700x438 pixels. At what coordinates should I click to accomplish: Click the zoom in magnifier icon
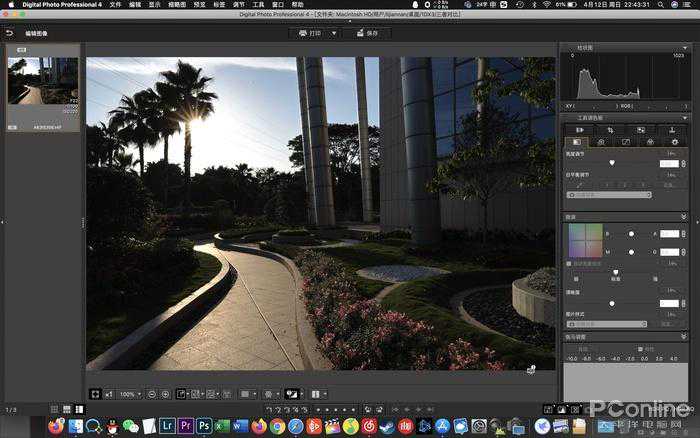[165, 394]
